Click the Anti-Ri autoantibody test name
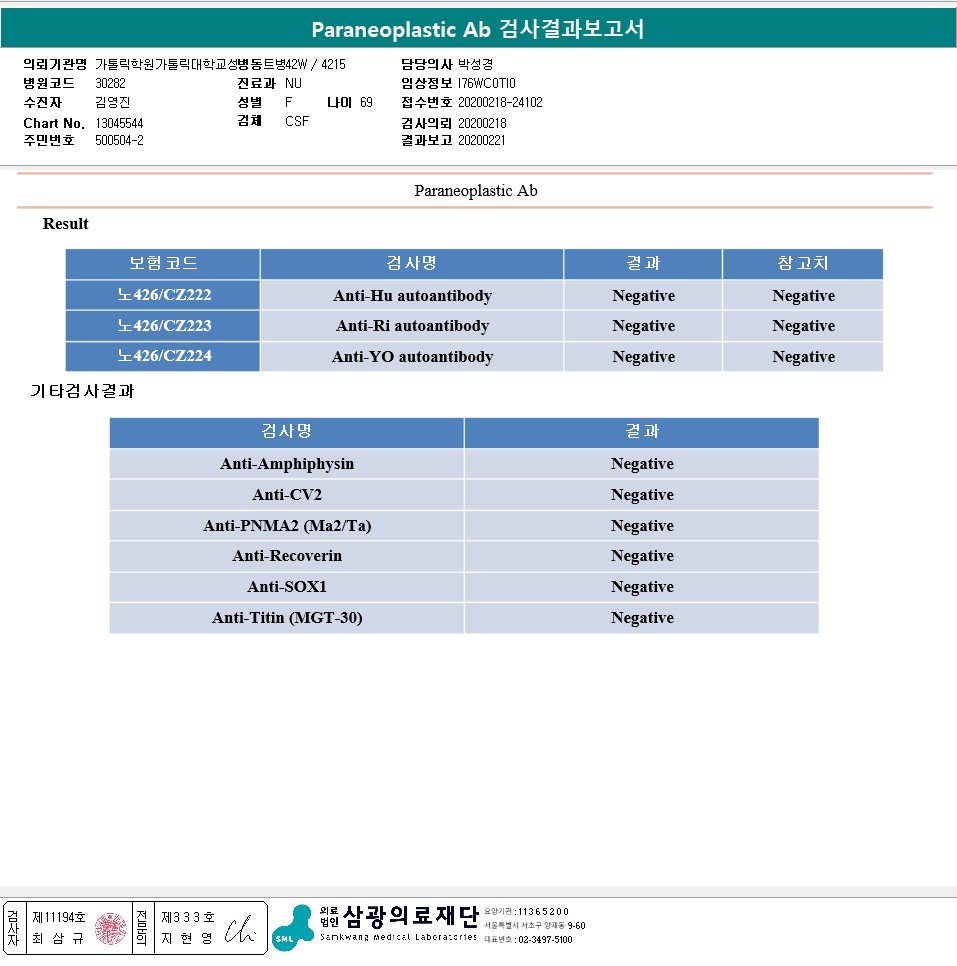957x966 pixels. (x=412, y=326)
